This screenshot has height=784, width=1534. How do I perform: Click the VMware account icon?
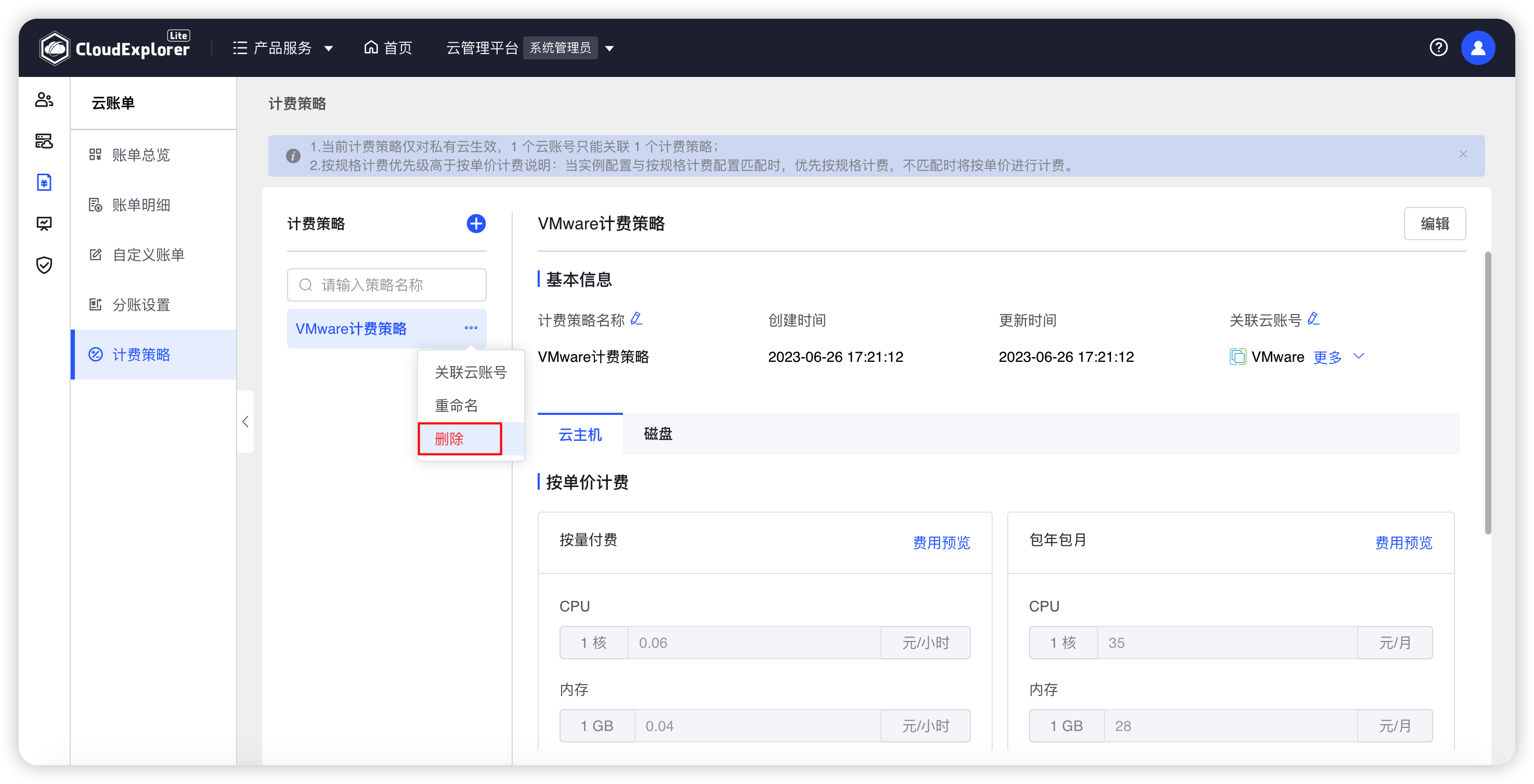tap(1238, 357)
